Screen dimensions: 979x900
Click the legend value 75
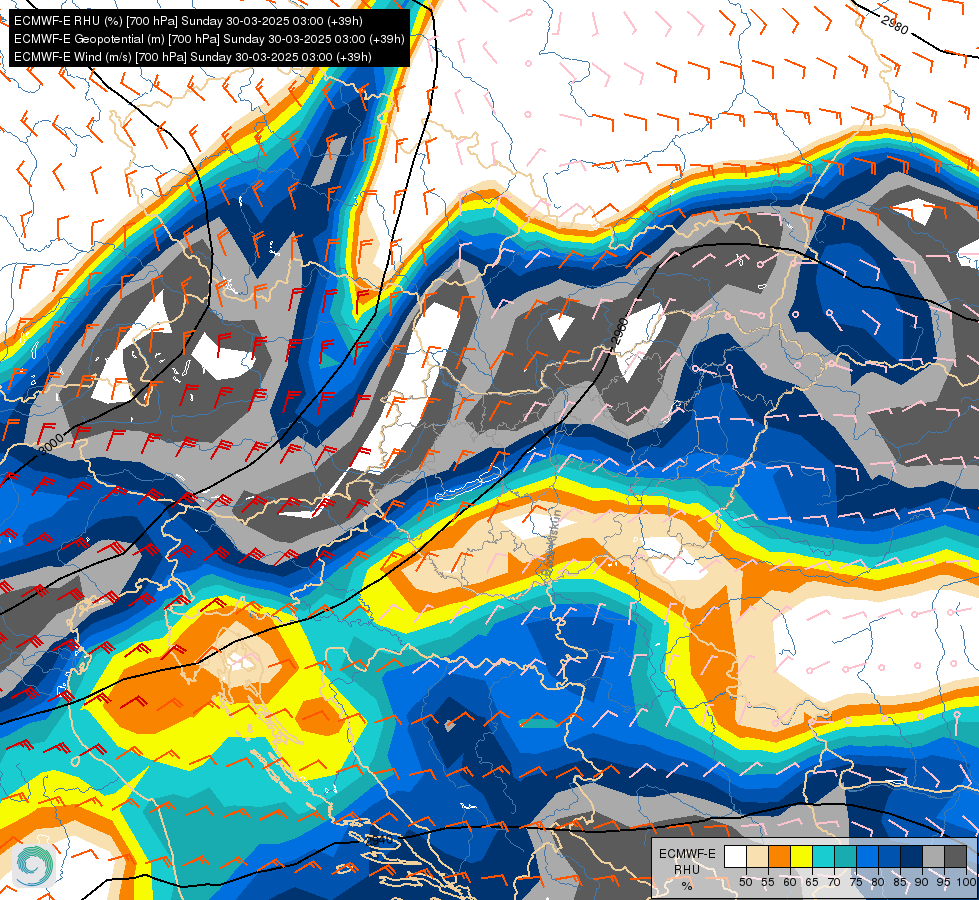tap(856, 882)
